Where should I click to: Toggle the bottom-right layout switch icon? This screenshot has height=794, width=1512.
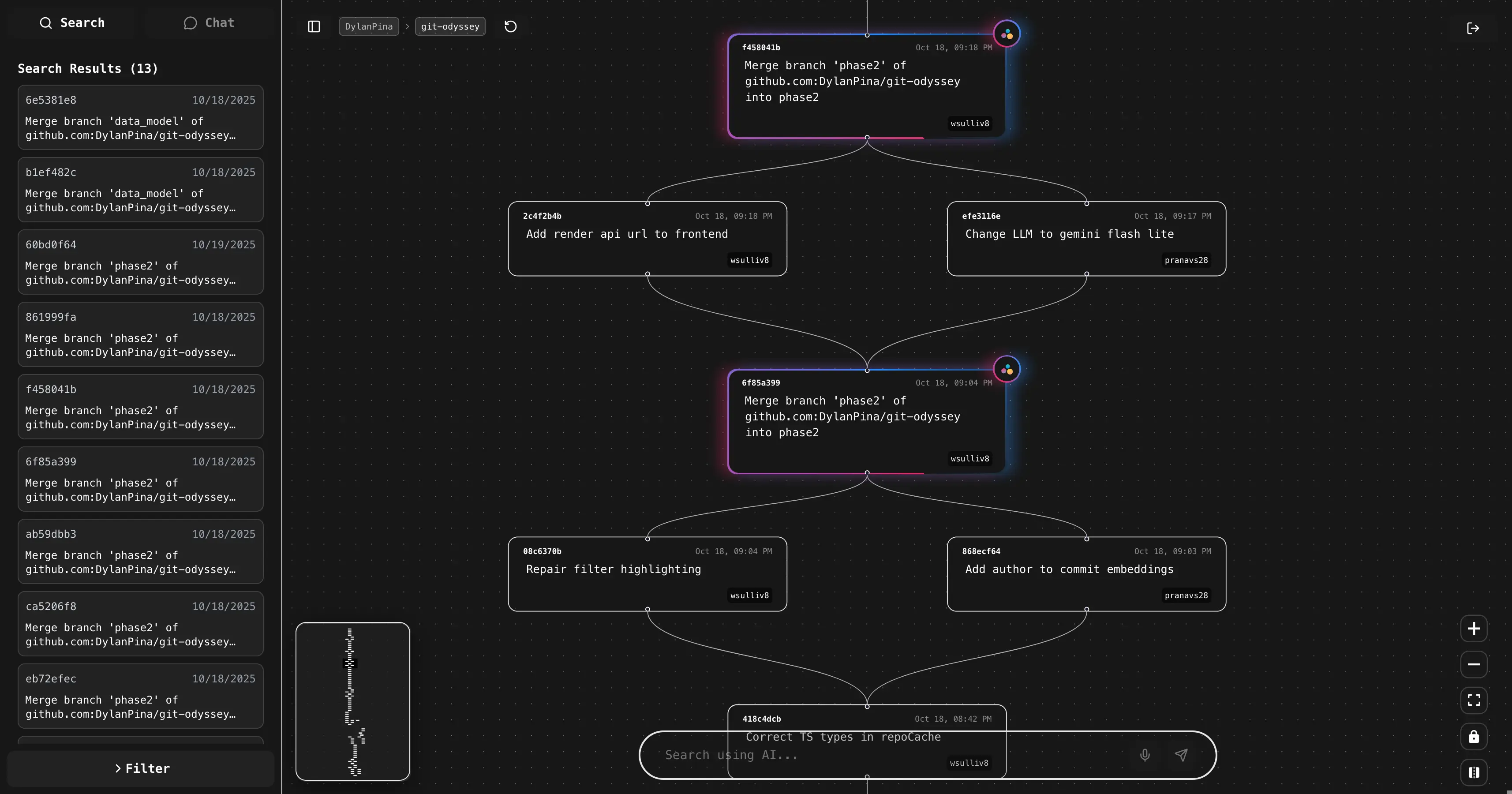1473,772
